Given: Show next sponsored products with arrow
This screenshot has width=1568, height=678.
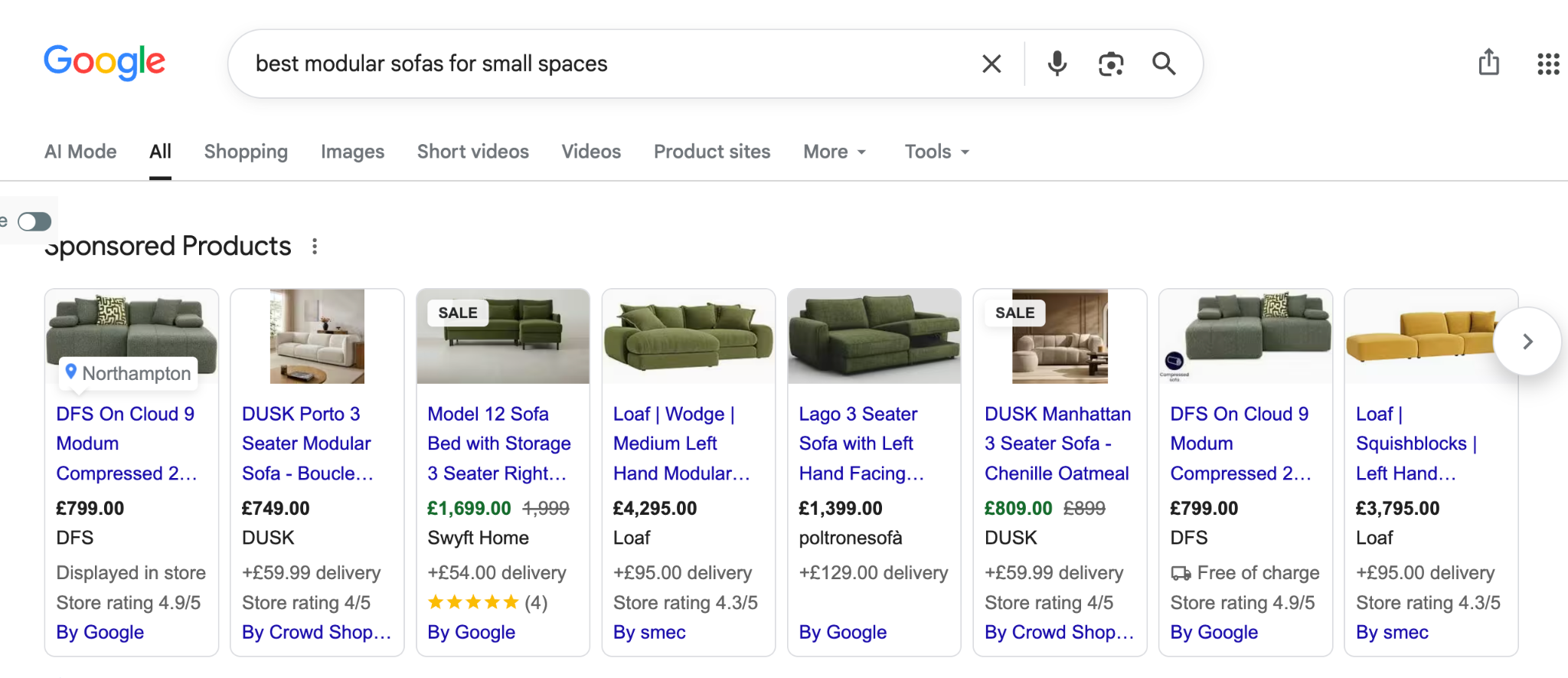Looking at the screenshot, I should [1527, 341].
